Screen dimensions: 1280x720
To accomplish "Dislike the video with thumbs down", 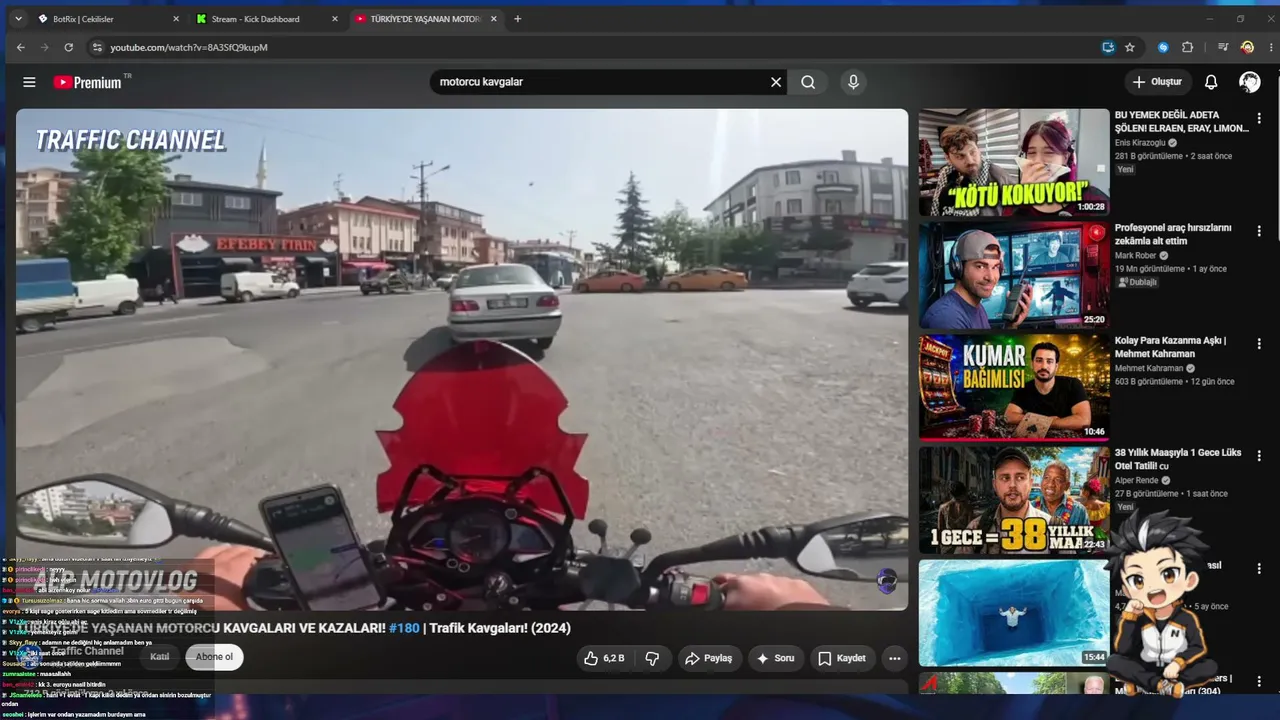I will 652,658.
